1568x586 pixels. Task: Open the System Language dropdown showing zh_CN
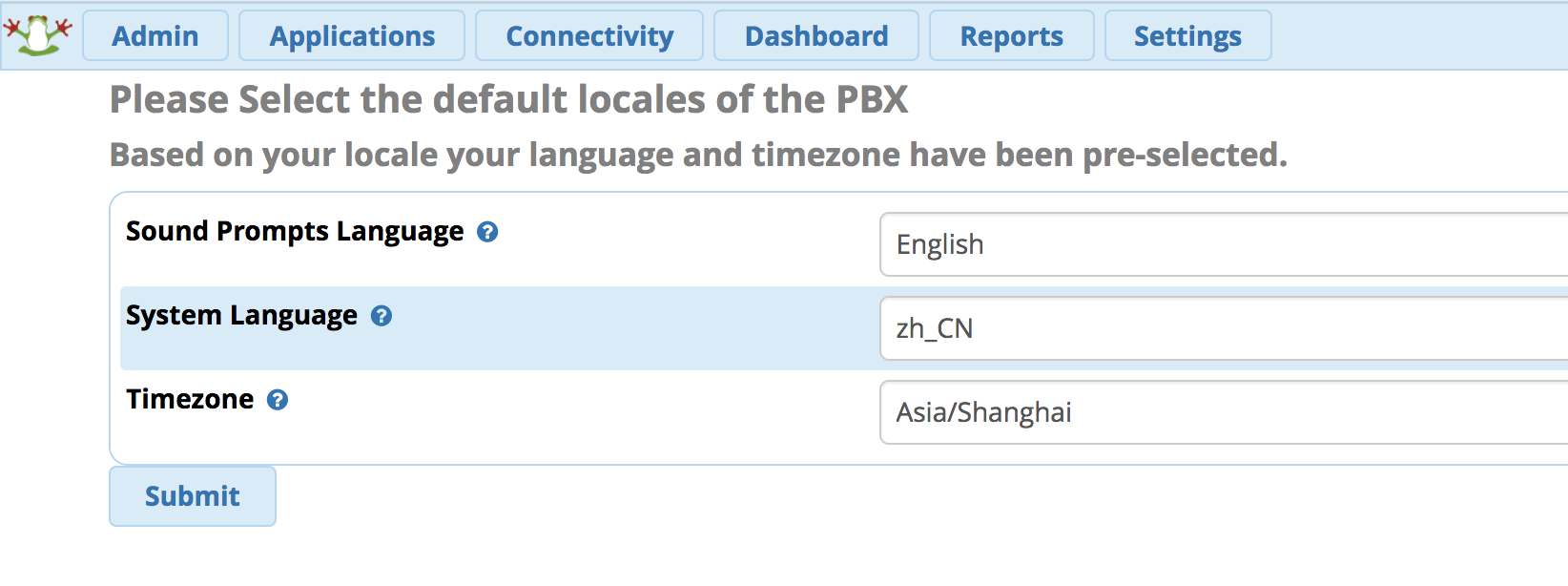click(x=1224, y=328)
